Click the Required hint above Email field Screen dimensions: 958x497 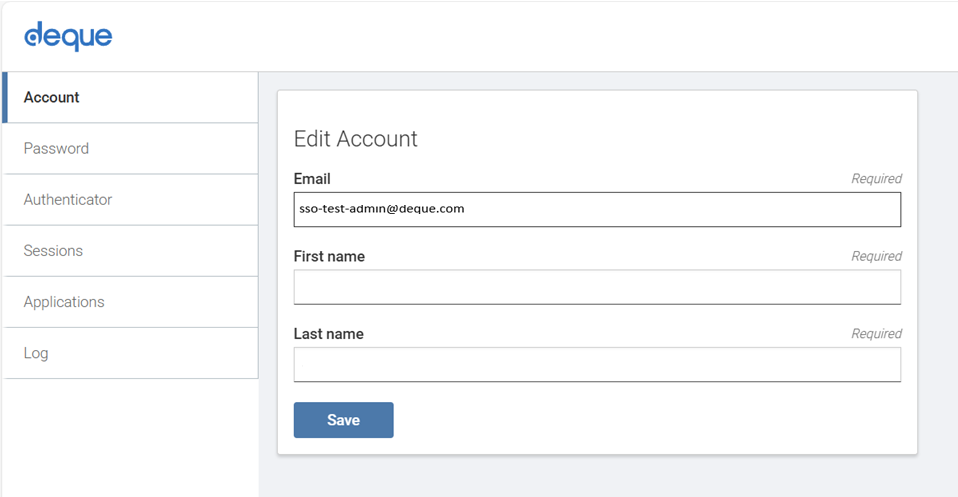coord(876,179)
